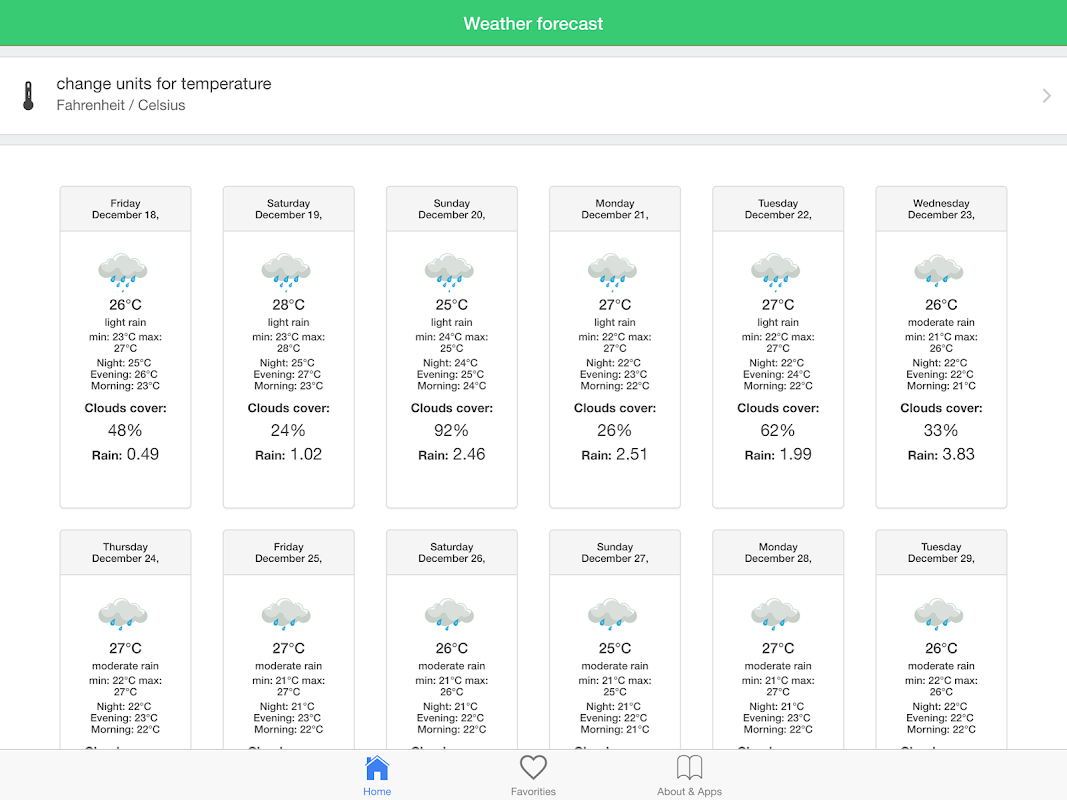1067x800 pixels.
Task: Click rain cloud icon for Friday December 18
Action: (x=123, y=271)
